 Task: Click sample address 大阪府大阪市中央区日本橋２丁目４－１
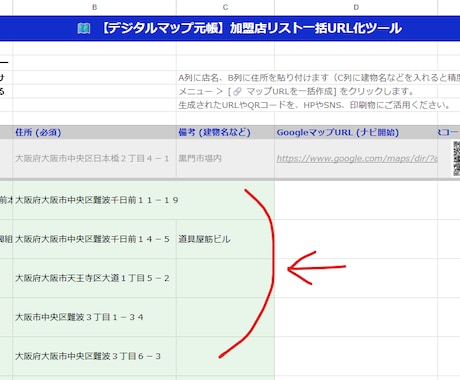pyautogui.click(x=92, y=158)
